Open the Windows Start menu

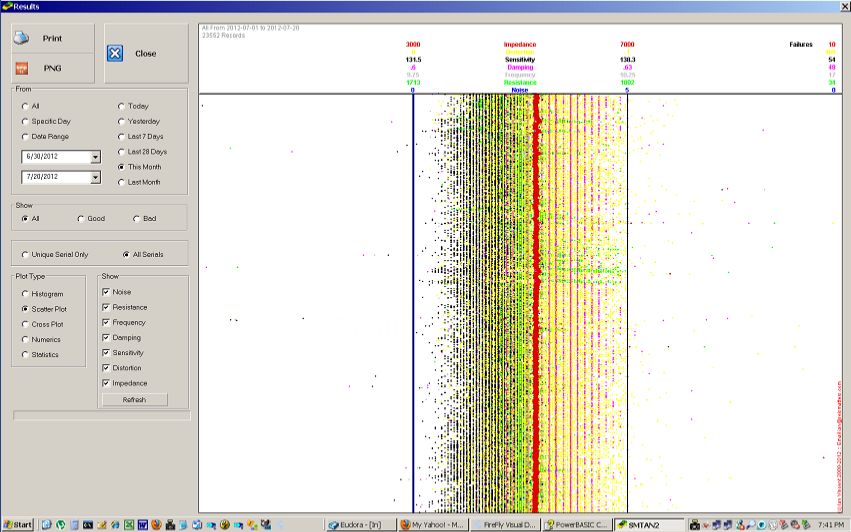point(18,525)
